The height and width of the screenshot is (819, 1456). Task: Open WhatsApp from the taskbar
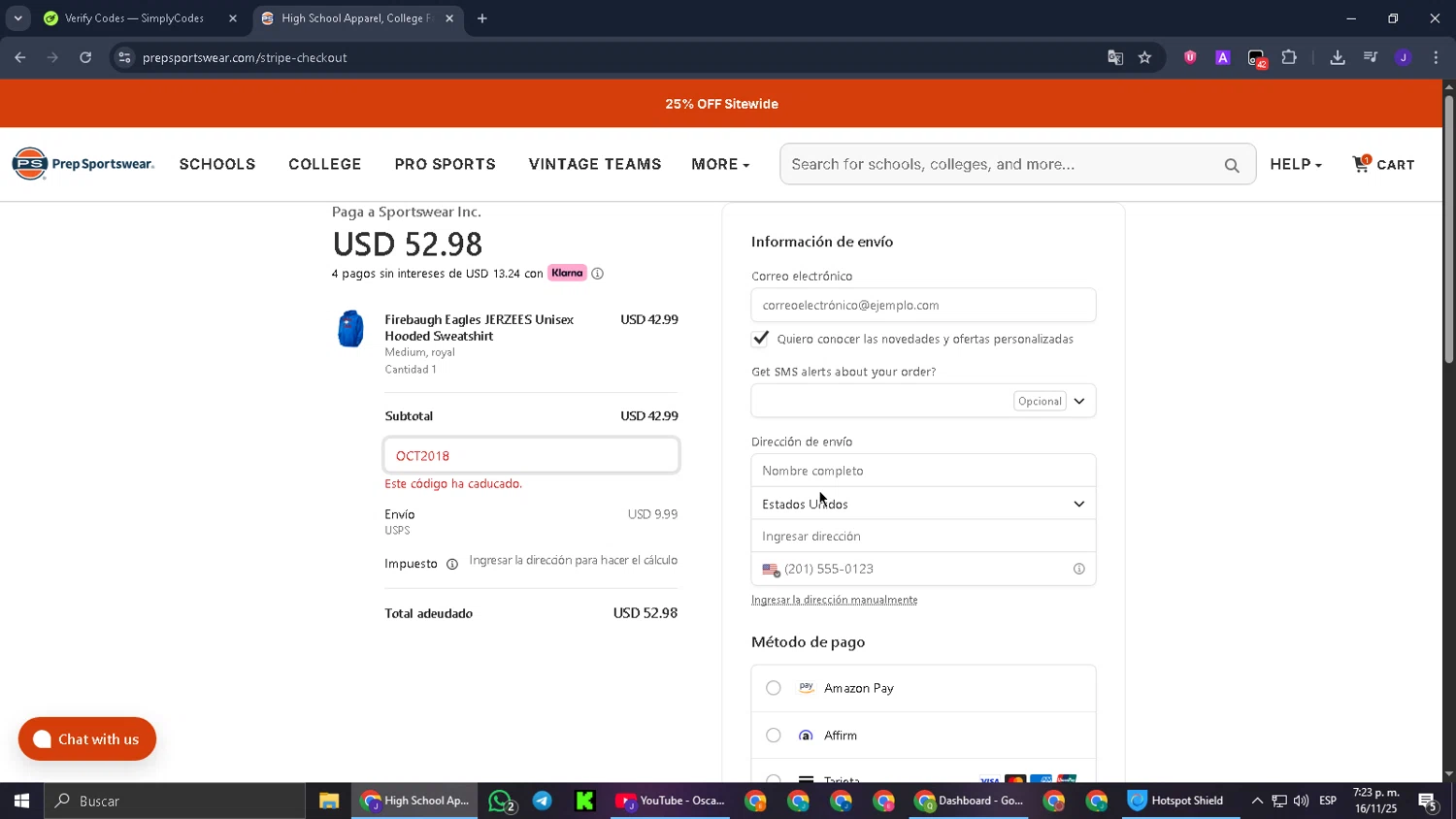point(501,801)
